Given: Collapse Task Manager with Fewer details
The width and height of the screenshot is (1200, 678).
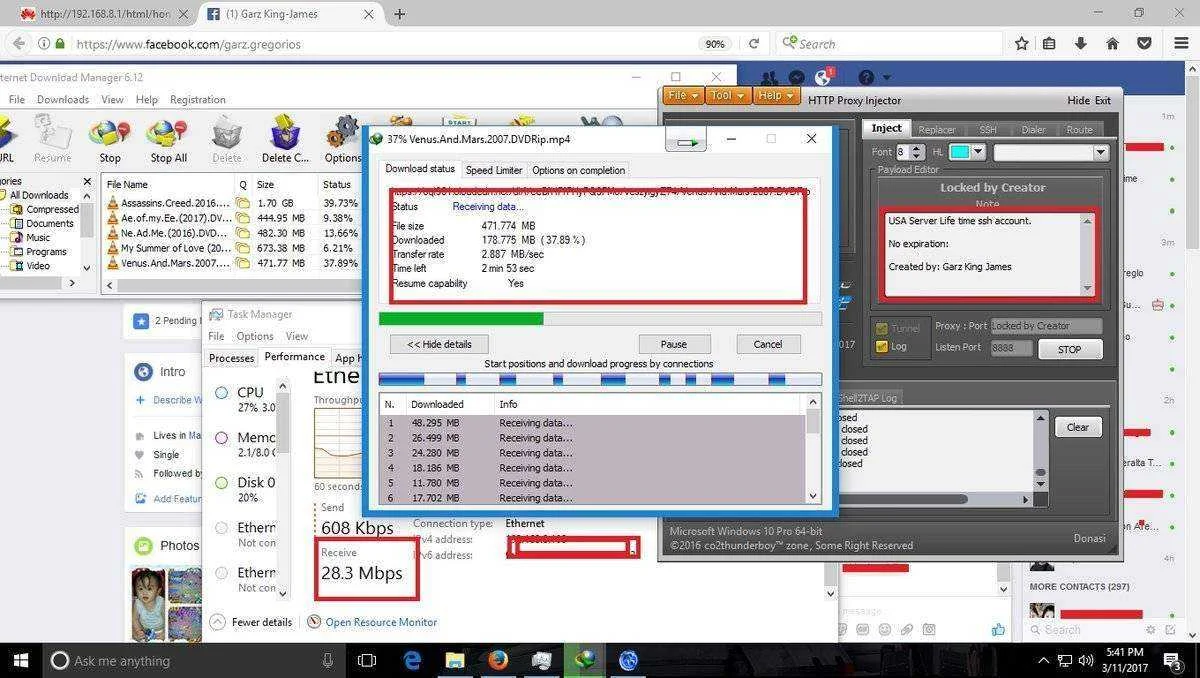Looking at the screenshot, I should (251, 622).
